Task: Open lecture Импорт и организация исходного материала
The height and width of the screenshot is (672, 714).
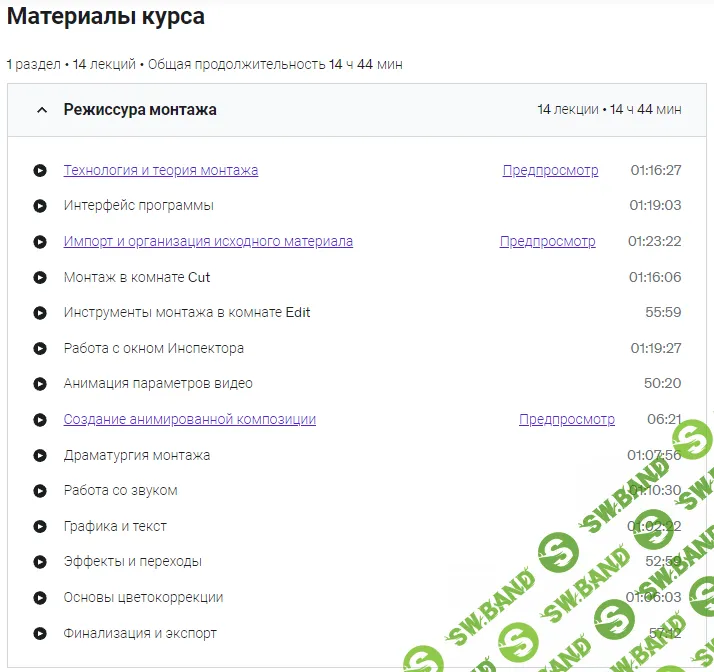Action: [x=208, y=241]
